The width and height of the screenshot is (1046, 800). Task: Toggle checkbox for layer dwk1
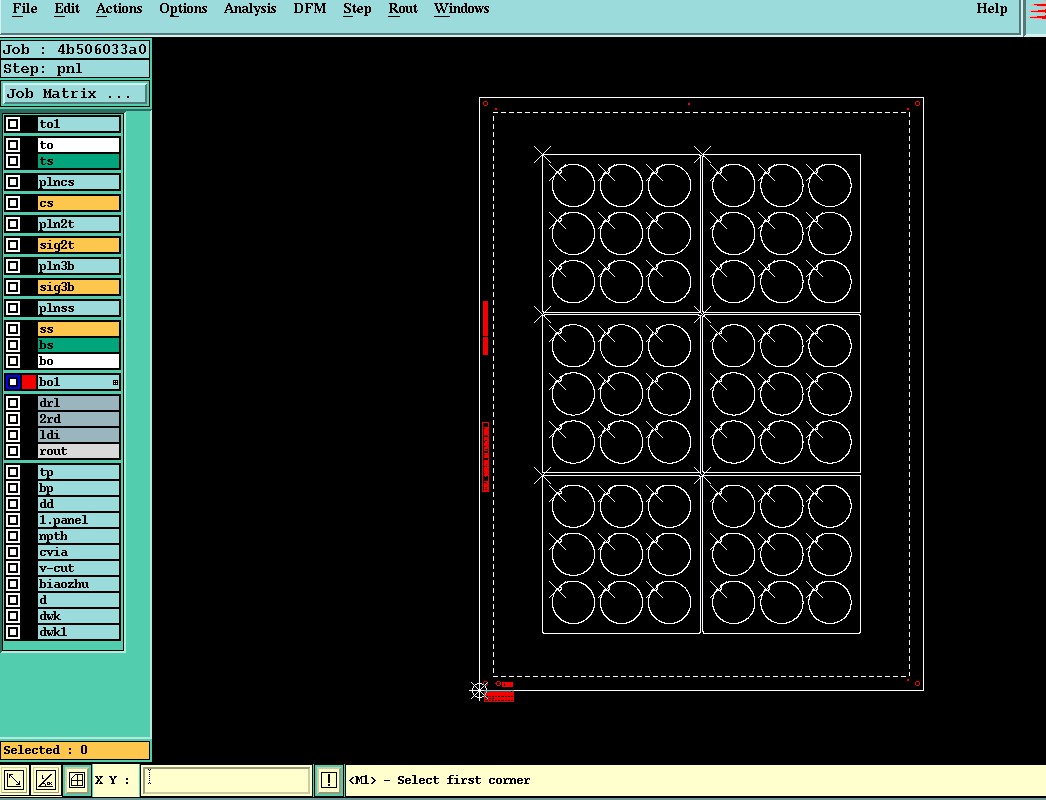(x=13, y=632)
